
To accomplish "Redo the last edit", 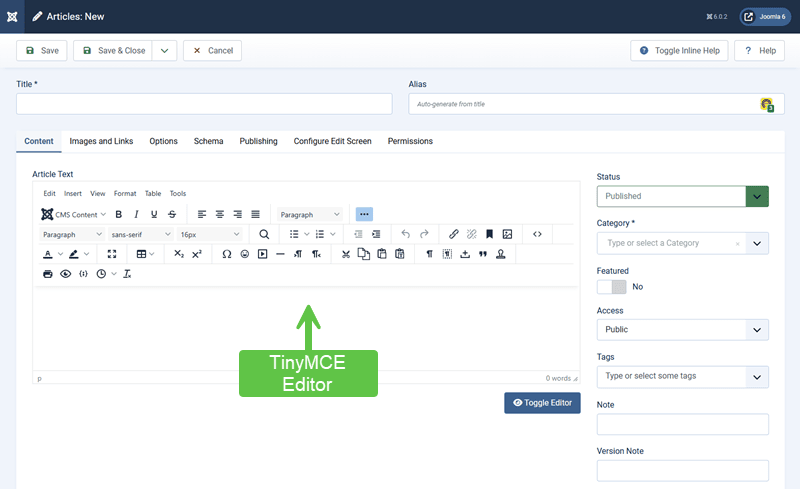I will pyautogui.click(x=424, y=234).
